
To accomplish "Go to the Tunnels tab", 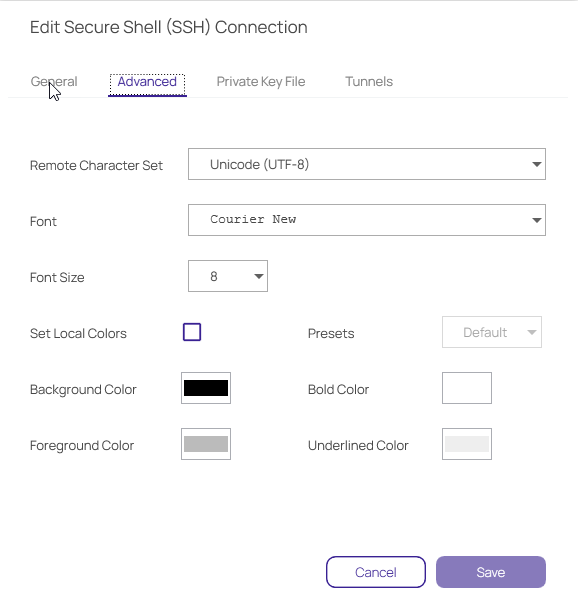I will [369, 82].
